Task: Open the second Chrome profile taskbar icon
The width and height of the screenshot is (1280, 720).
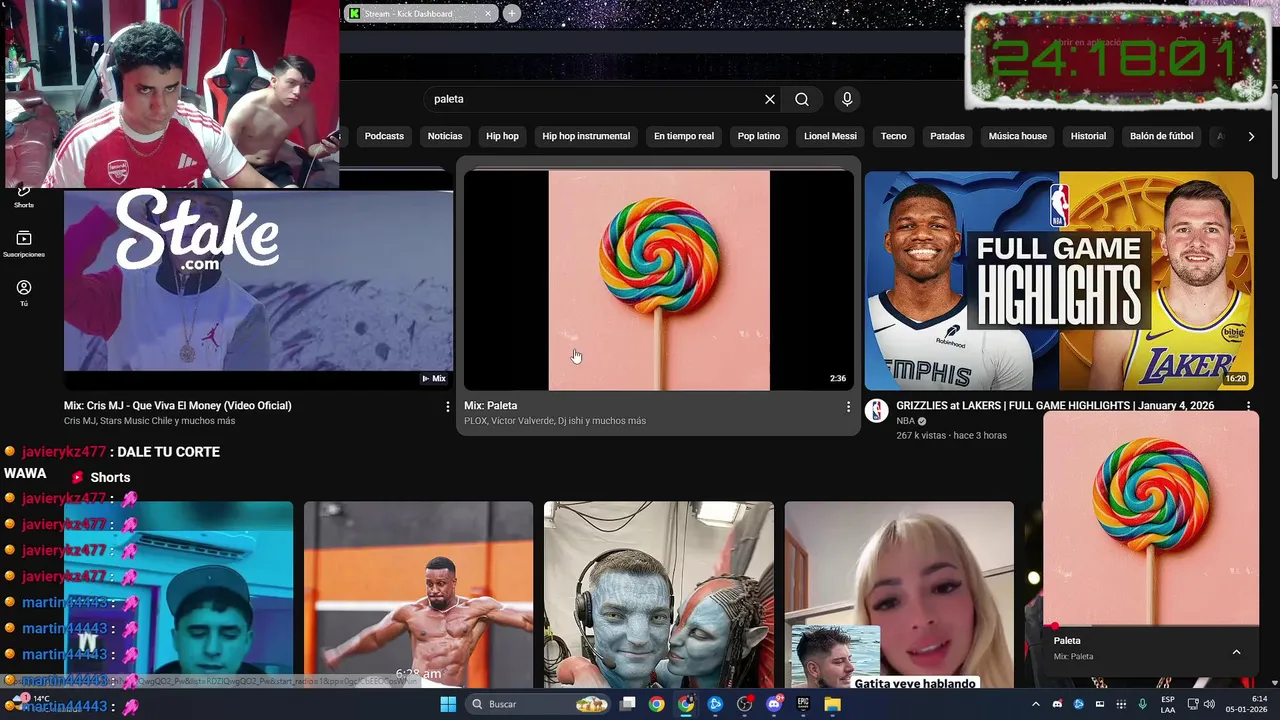Action: [x=686, y=704]
